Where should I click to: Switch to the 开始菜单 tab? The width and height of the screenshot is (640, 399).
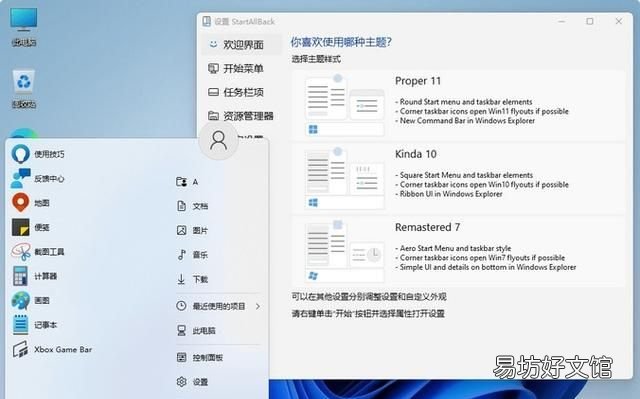[241, 68]
